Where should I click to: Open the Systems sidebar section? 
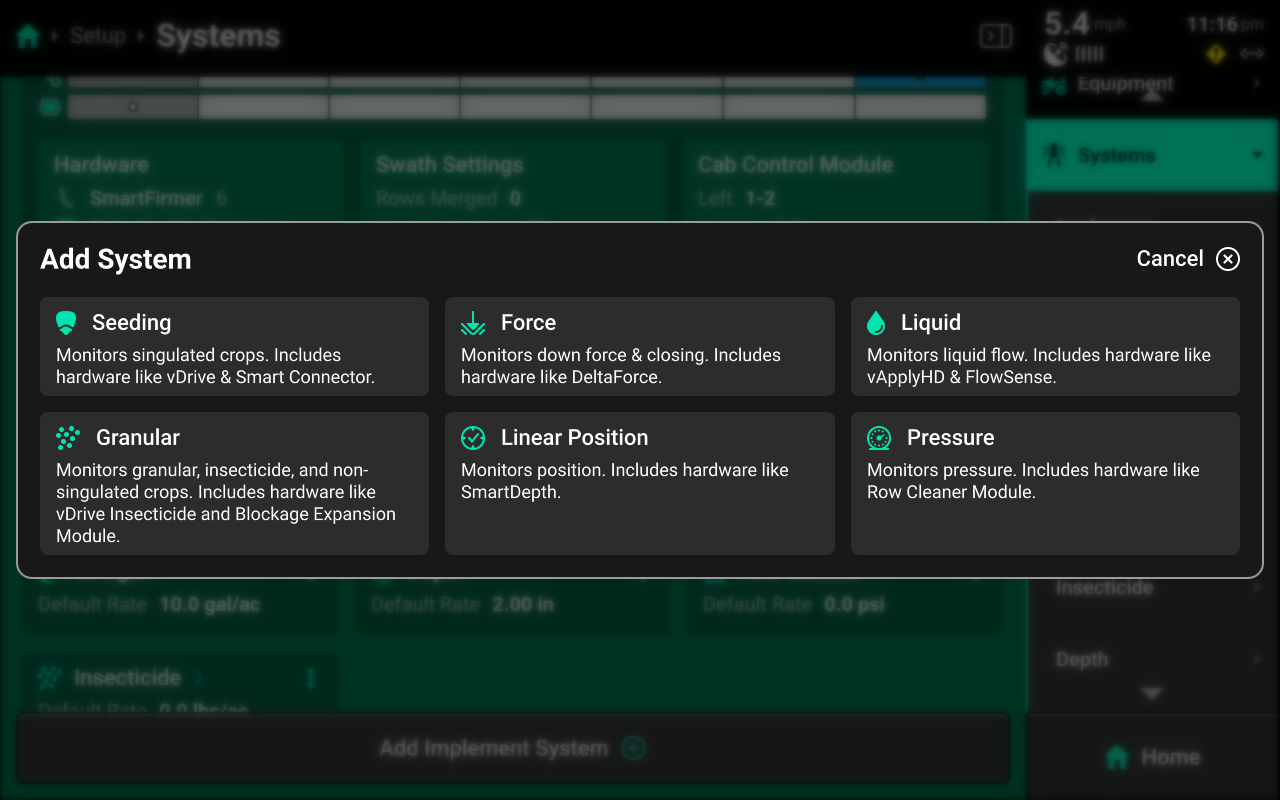pos(1153,156)
